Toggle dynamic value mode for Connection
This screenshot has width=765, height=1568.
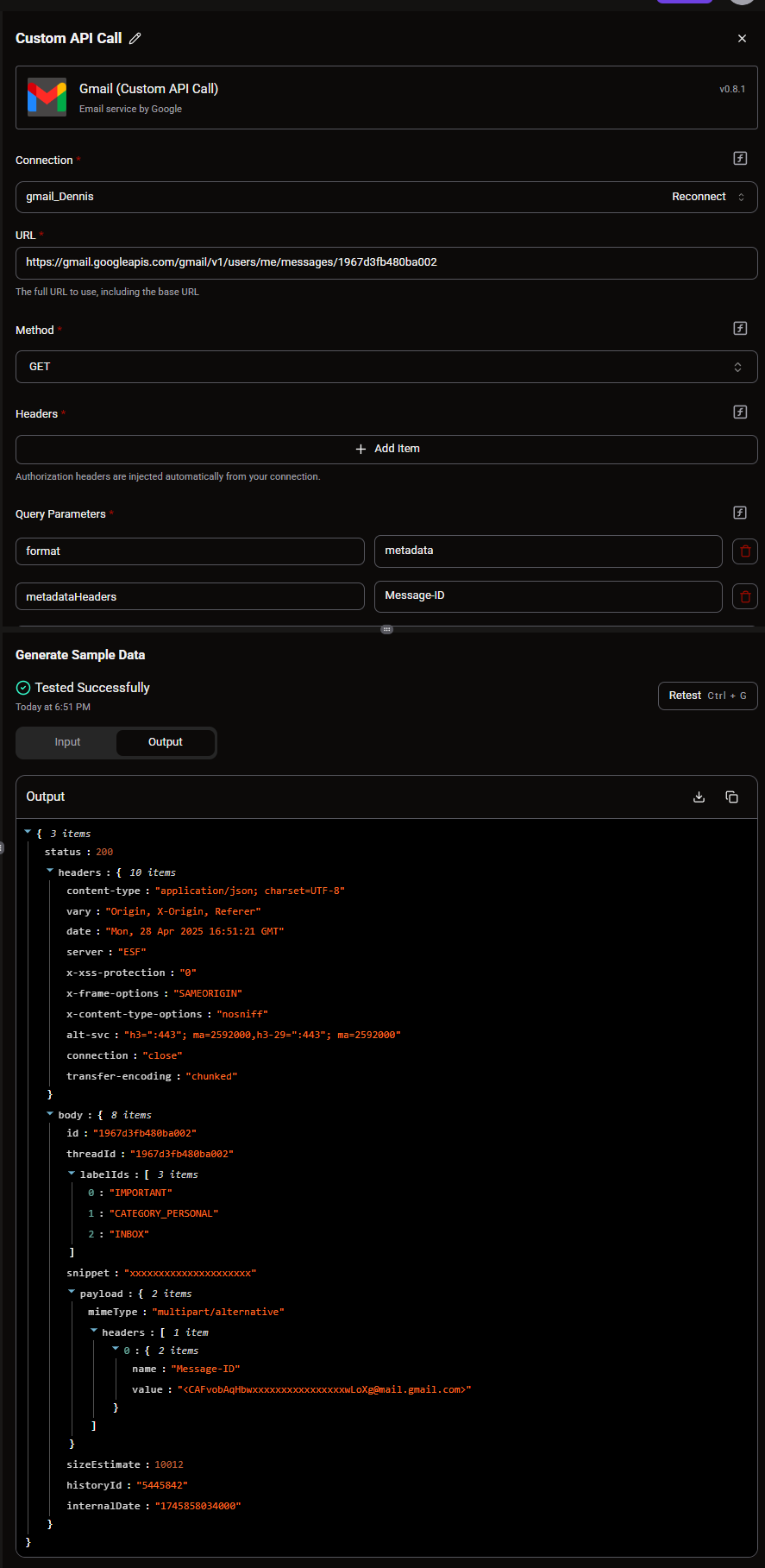pos(740,158)
